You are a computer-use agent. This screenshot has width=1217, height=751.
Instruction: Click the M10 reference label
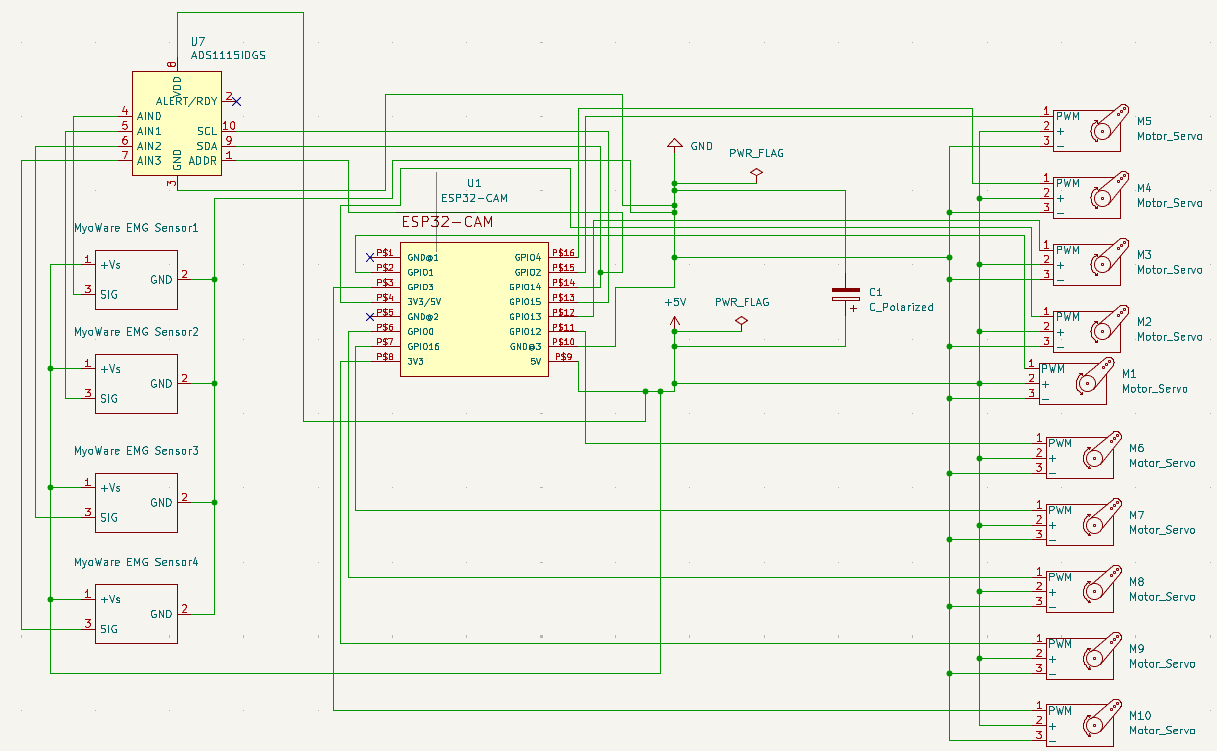1139,716
